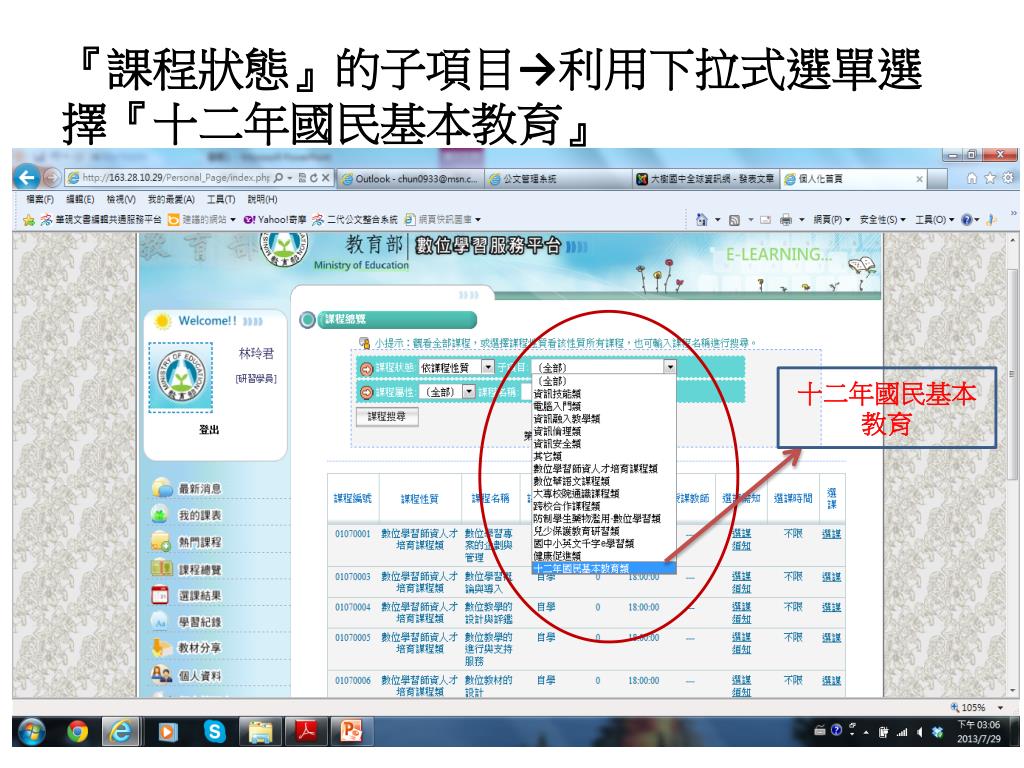
Task: Click the Windows Start orb
Action: [x=31, y=731]
